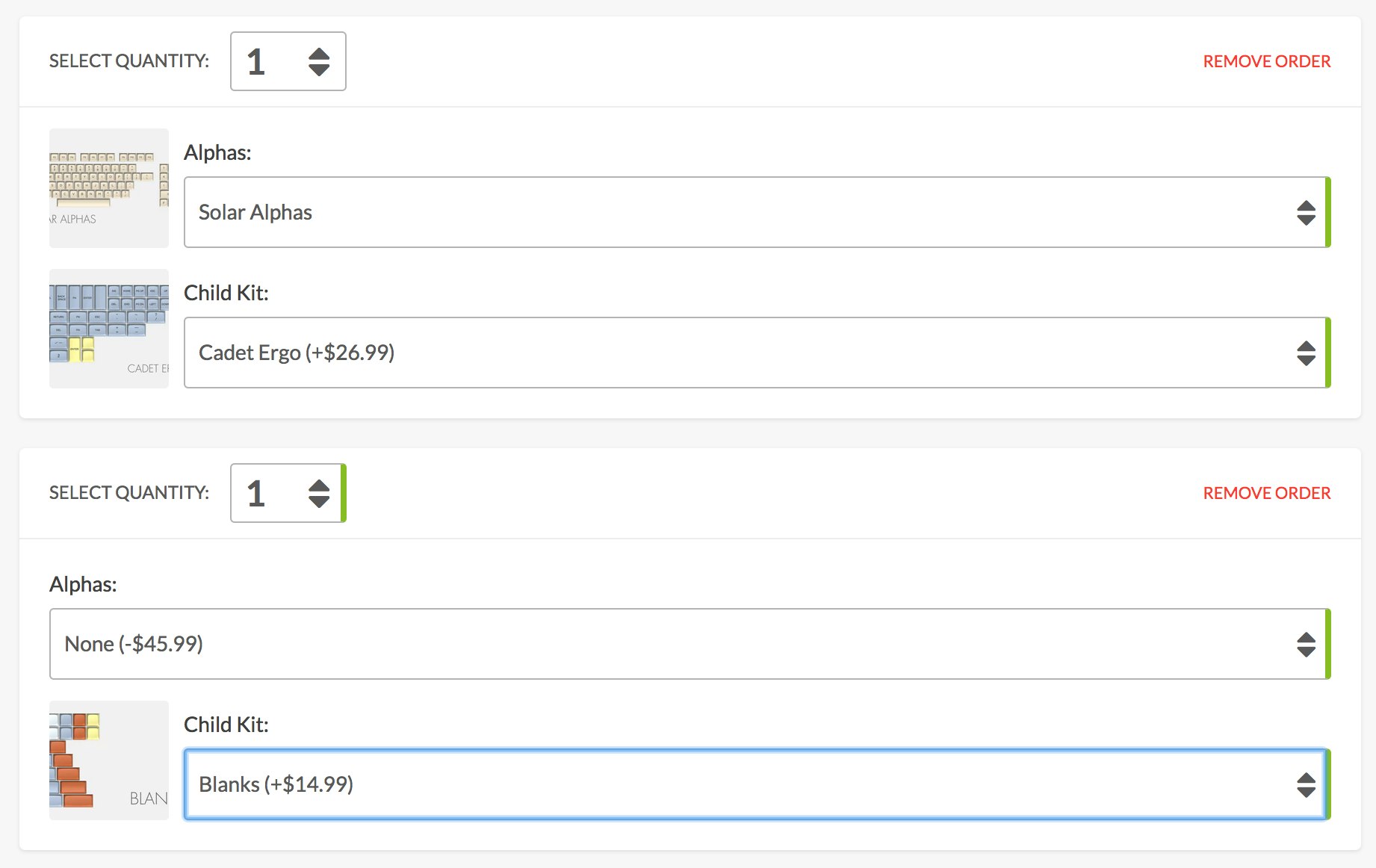Click the Blanks kit thumbnail image
This screenshot has height=868, width=1376.
click(x=109, y=760)
